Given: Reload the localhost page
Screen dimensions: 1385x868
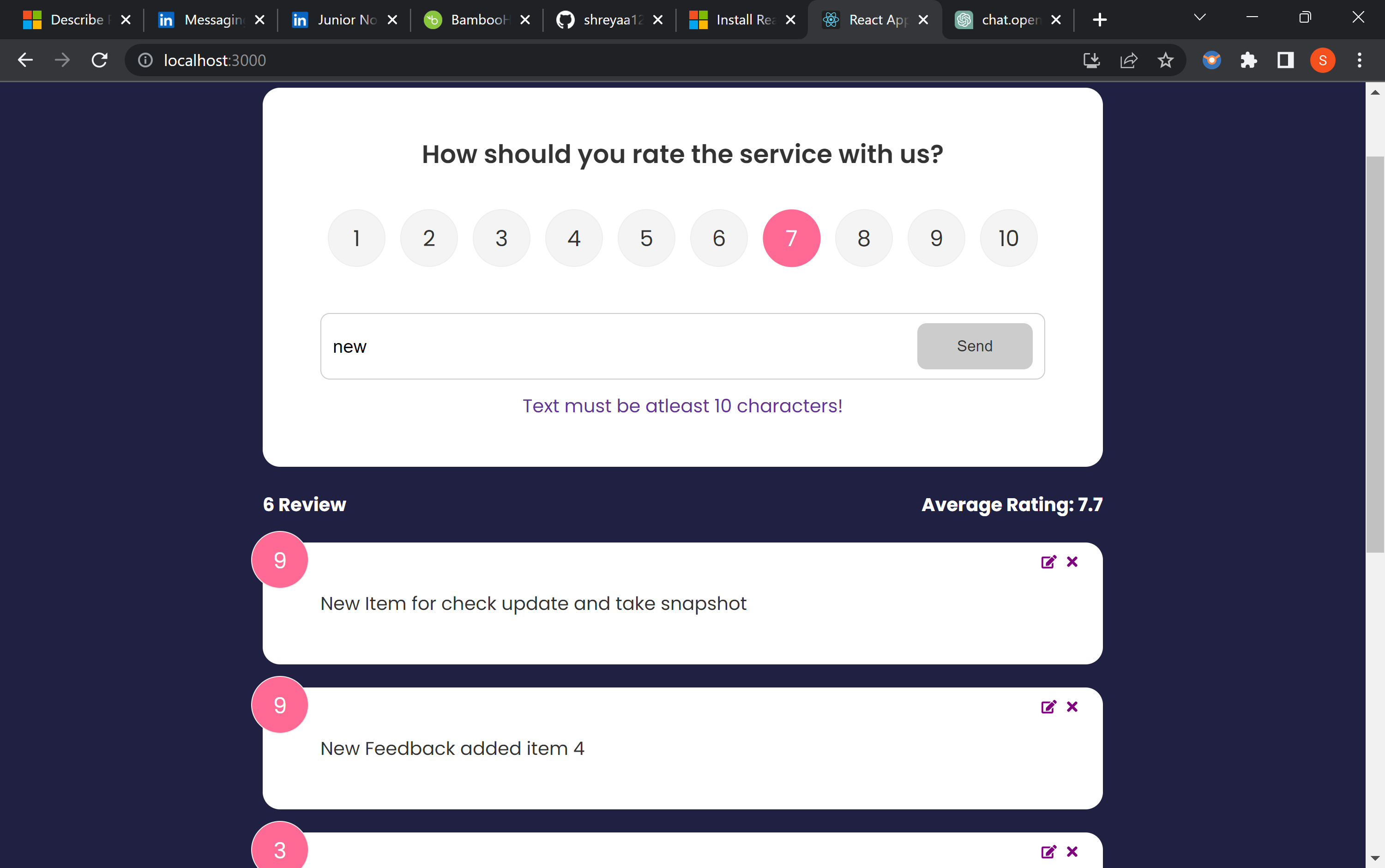Looking at the screenshot, I should tap(99, 60).
